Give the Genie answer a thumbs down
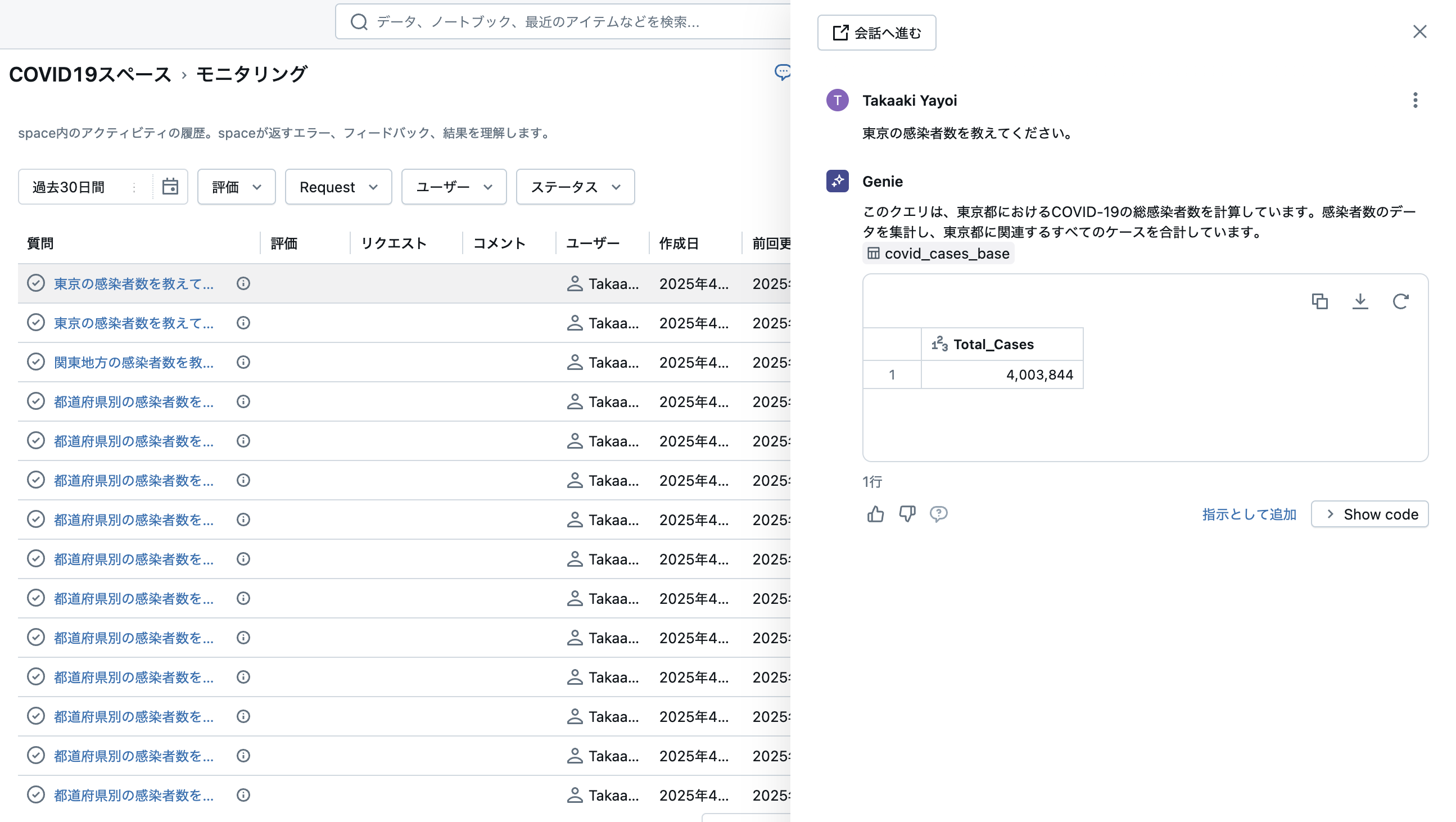Image resolution: width=1456 pixels, height=822 pixels. click(x=907, y=514)
